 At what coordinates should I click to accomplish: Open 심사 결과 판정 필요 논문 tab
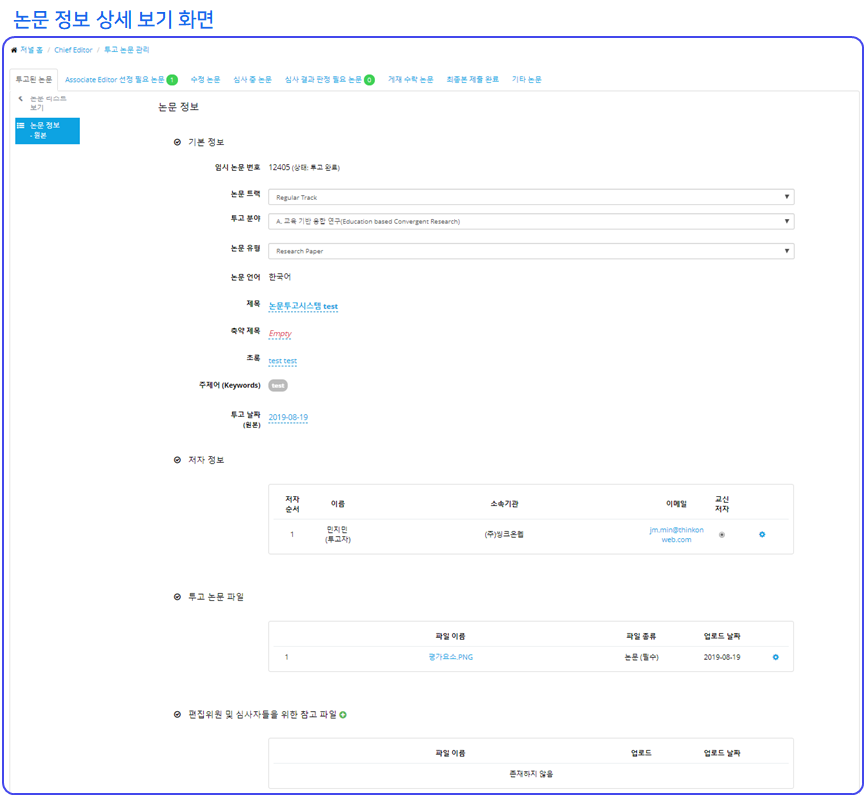pos(323,80)
